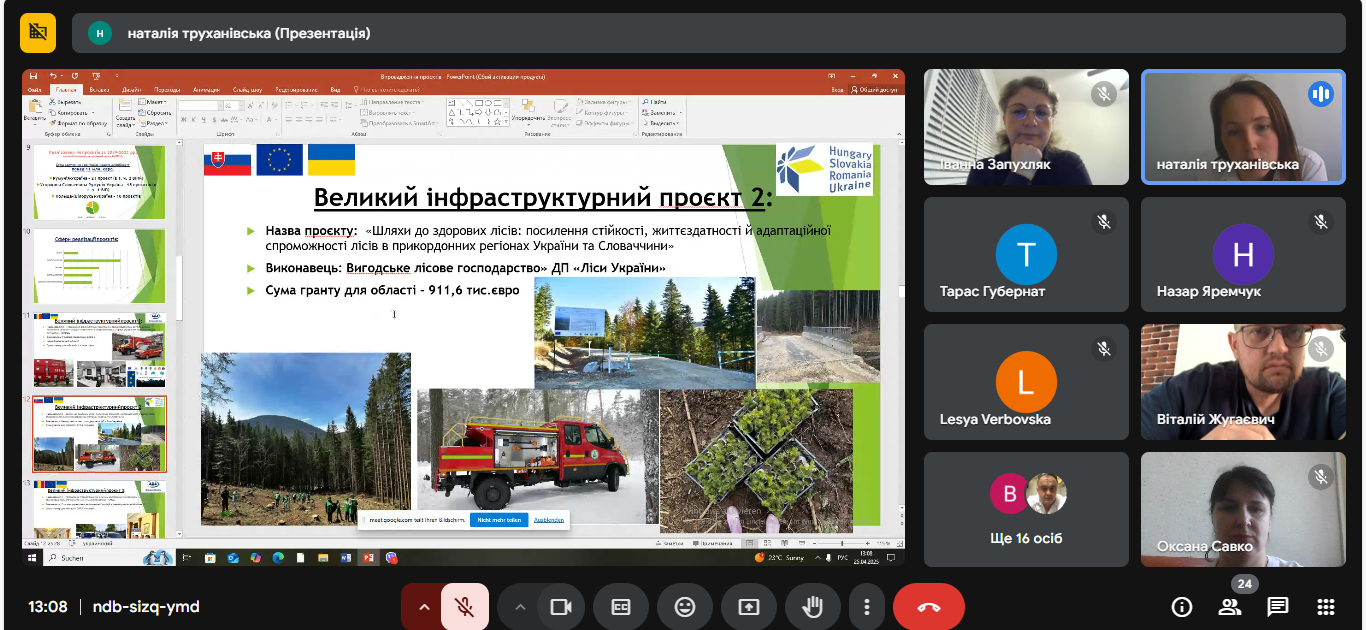Click the Создать слайд button
This screenshot has width=1366, height=630.
[x=126, y=113]
